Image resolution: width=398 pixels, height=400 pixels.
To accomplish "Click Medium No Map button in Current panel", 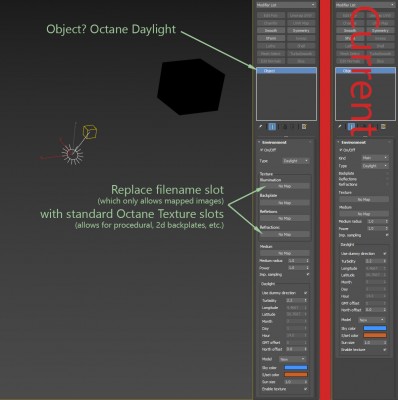I will [364, 214].
